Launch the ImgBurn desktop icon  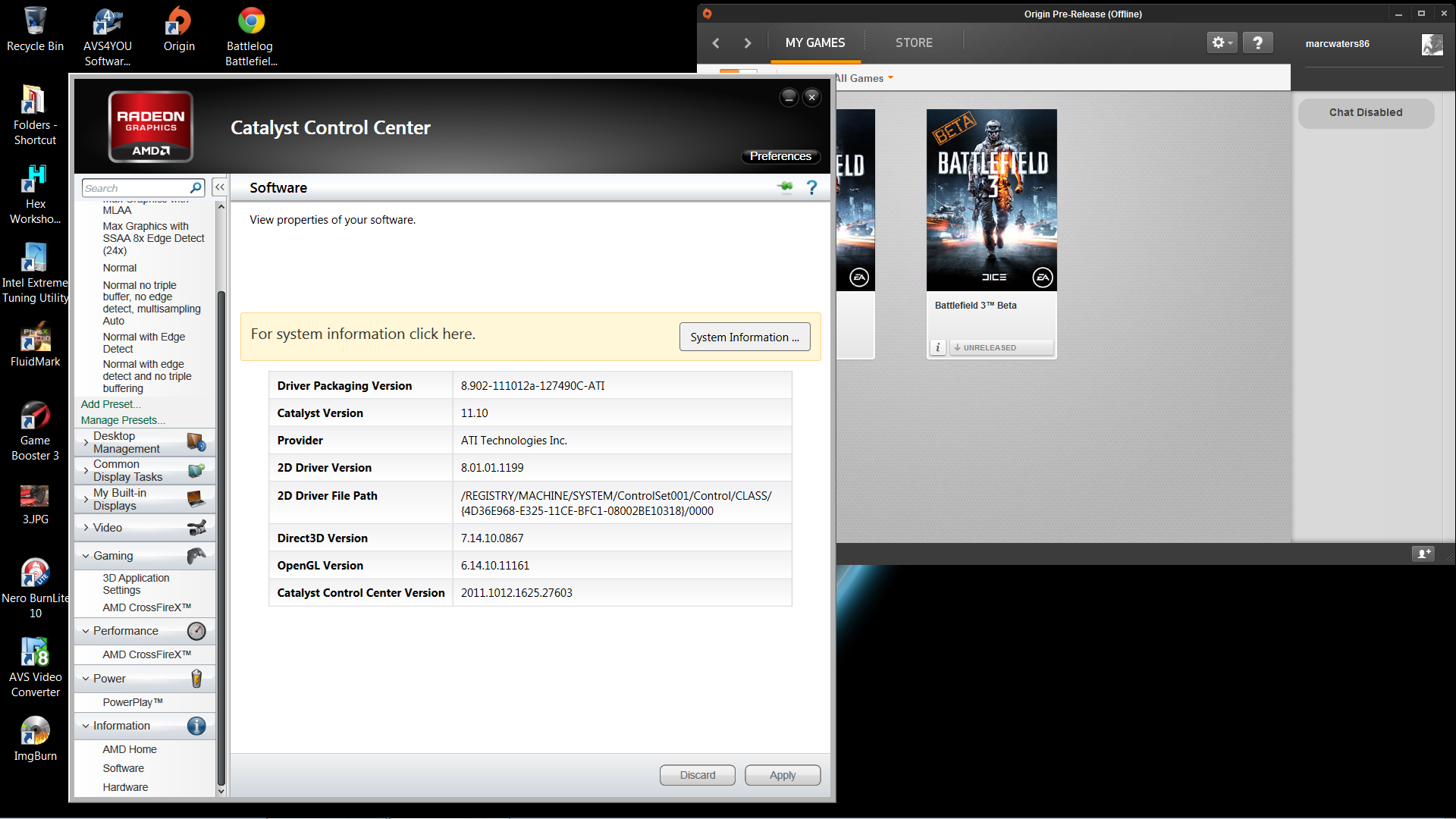(35, 739)
